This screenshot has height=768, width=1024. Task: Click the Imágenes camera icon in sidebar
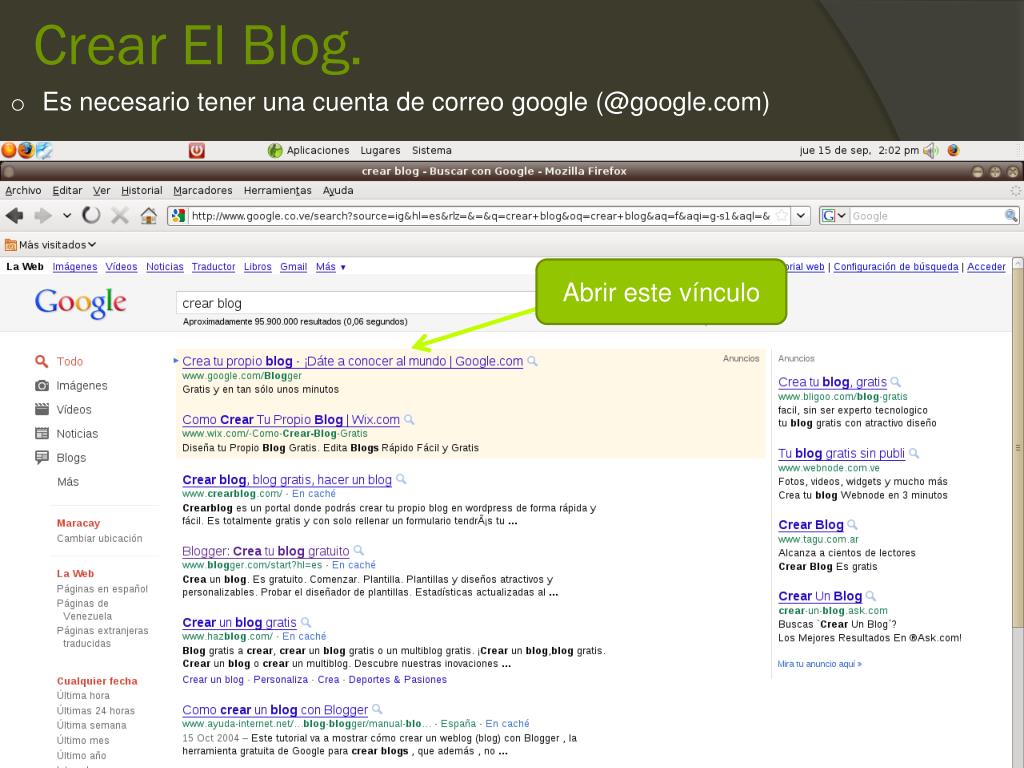(x=42, y=385)
